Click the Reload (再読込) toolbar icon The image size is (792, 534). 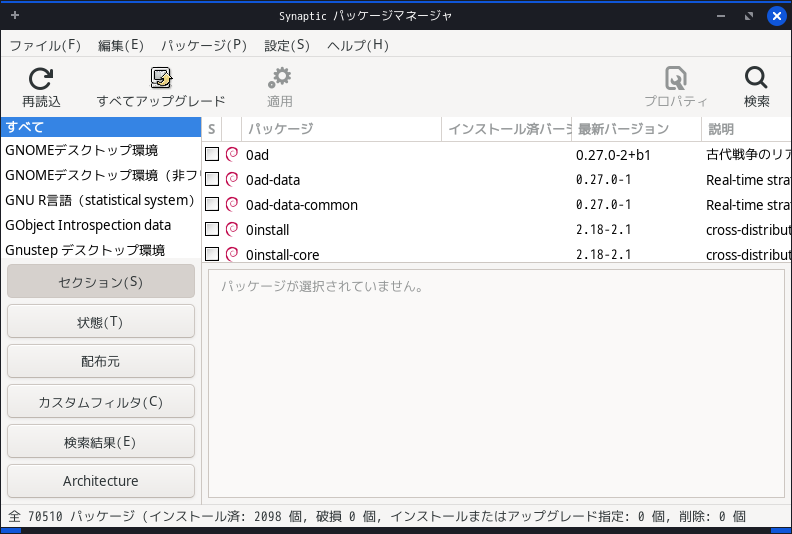pos(41,79)
